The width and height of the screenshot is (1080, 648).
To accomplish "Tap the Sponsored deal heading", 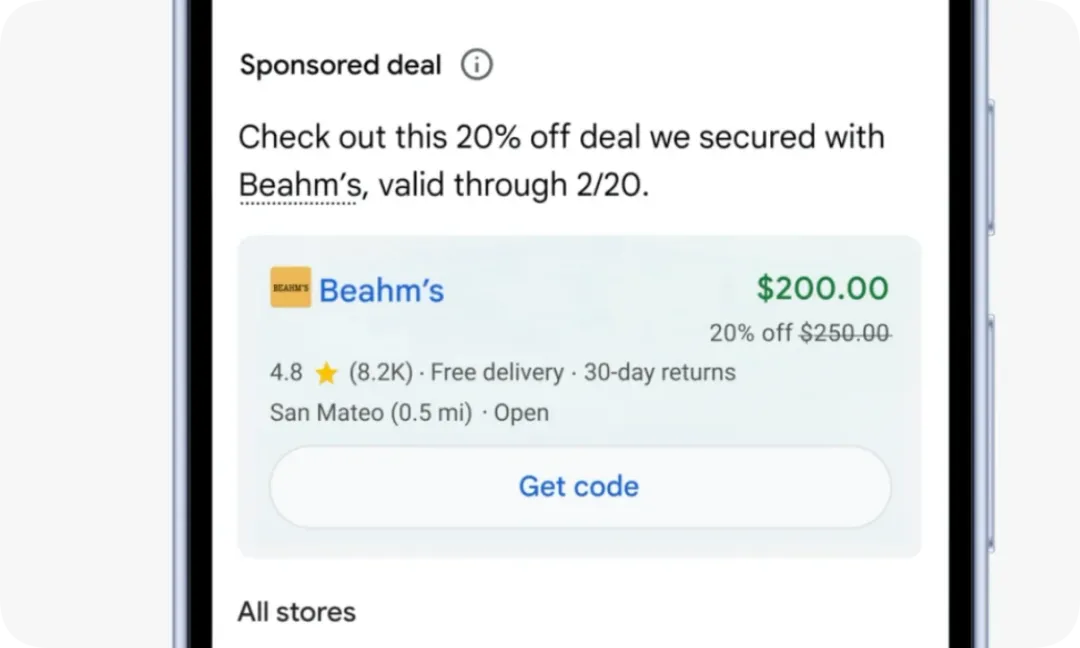I will pos(340,66).
